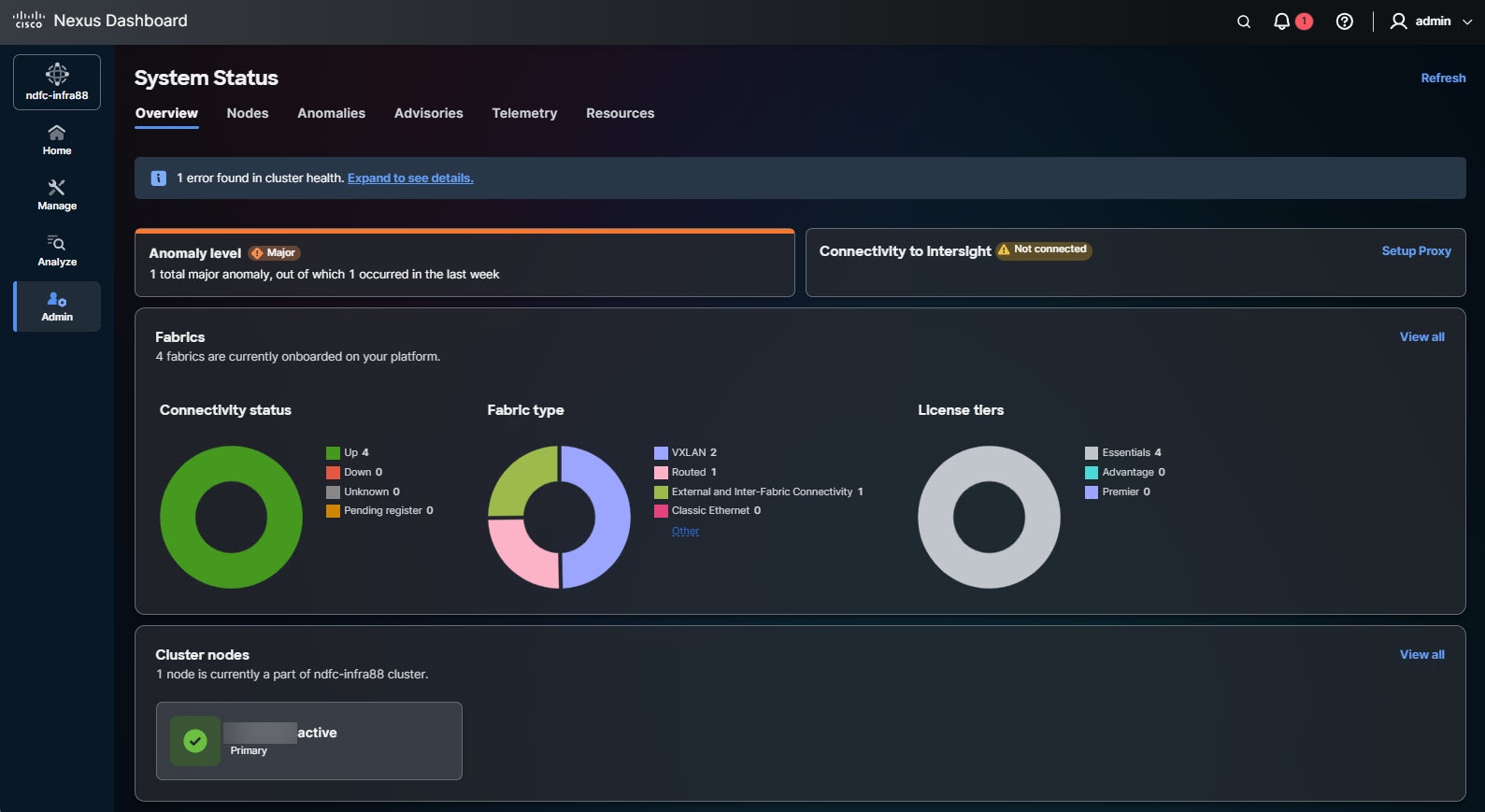Click Setup Proxy for Intersight
This screenshot has height=812, width=1485.
[1416, 250]
